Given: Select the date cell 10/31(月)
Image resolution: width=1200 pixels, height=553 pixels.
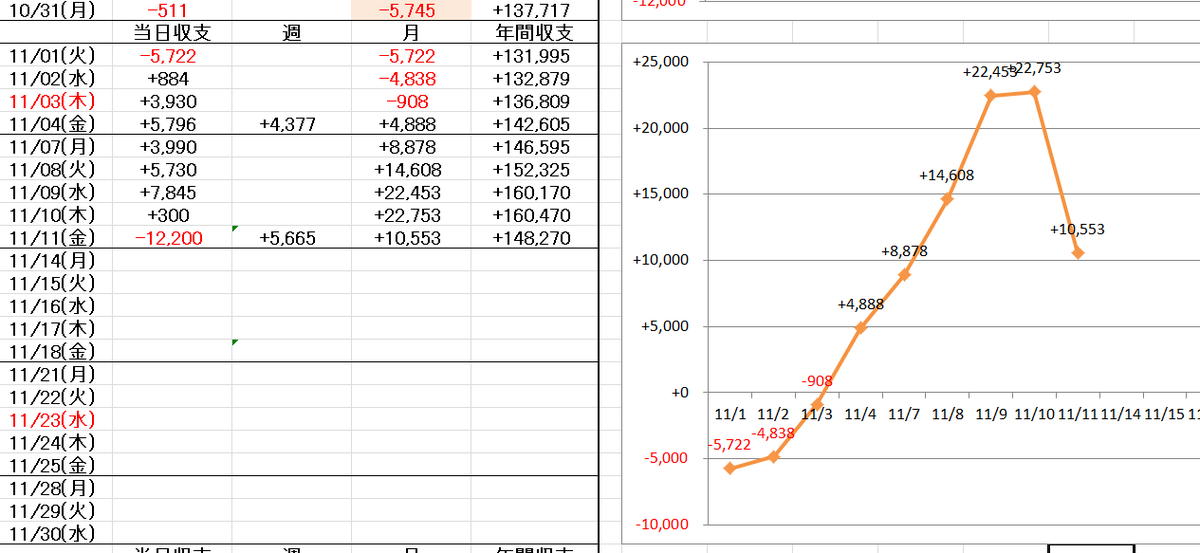Looking at the screenshot, I should tap(55, 11).
